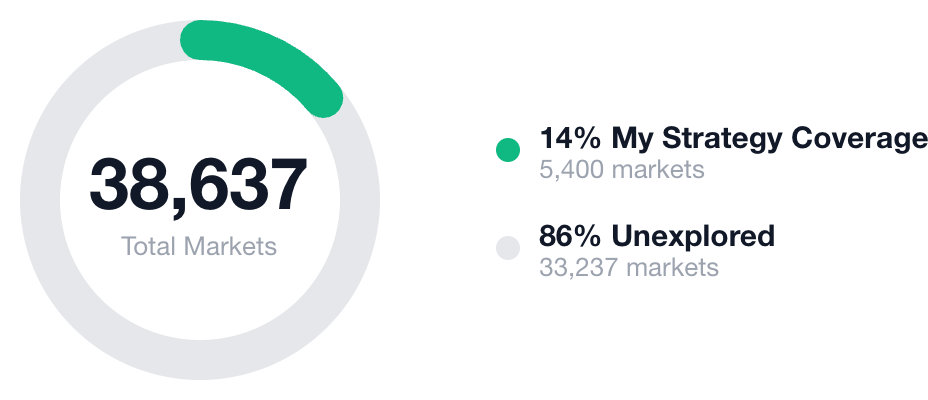
Task: Click the left side of the gray ring
Action: (x=40, y=200)
